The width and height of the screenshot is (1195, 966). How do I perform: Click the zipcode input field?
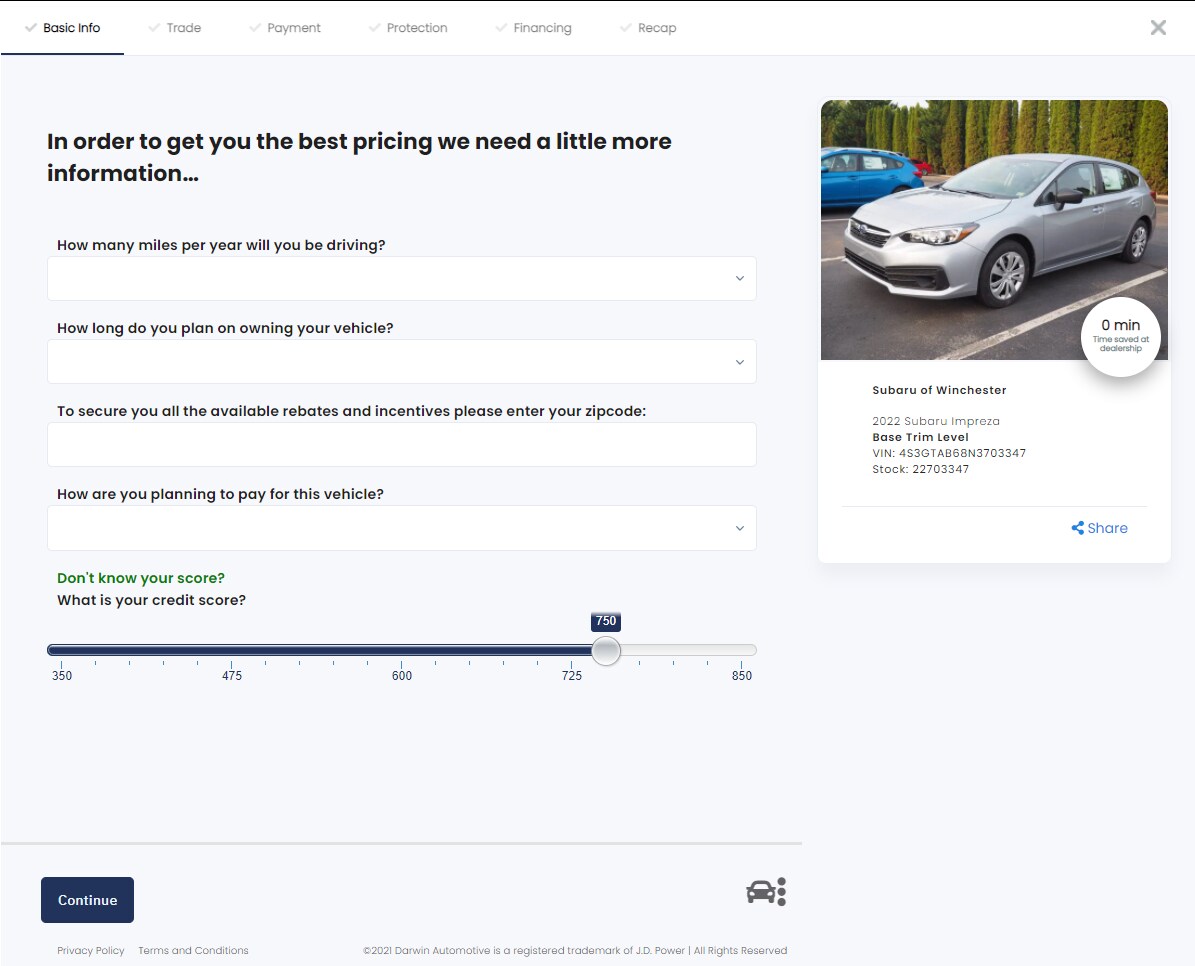point(402,444)
